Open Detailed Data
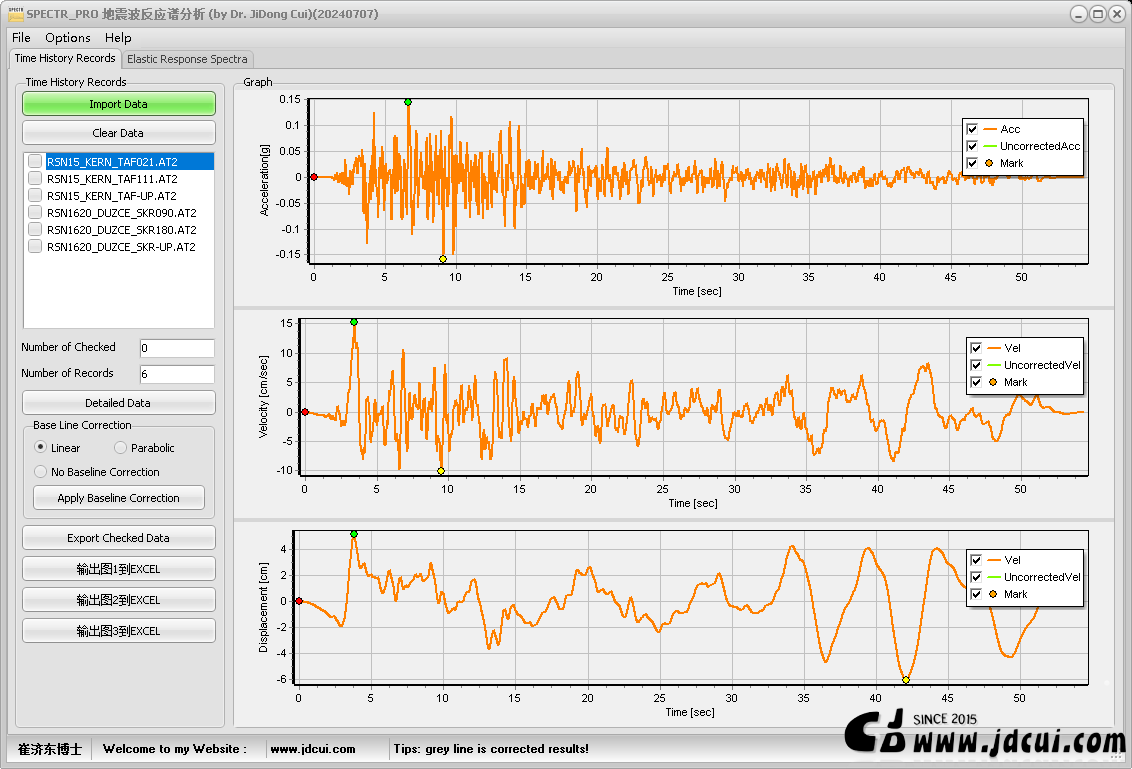Viewport: 1132px width, 769px height. [x=118, y=403]
